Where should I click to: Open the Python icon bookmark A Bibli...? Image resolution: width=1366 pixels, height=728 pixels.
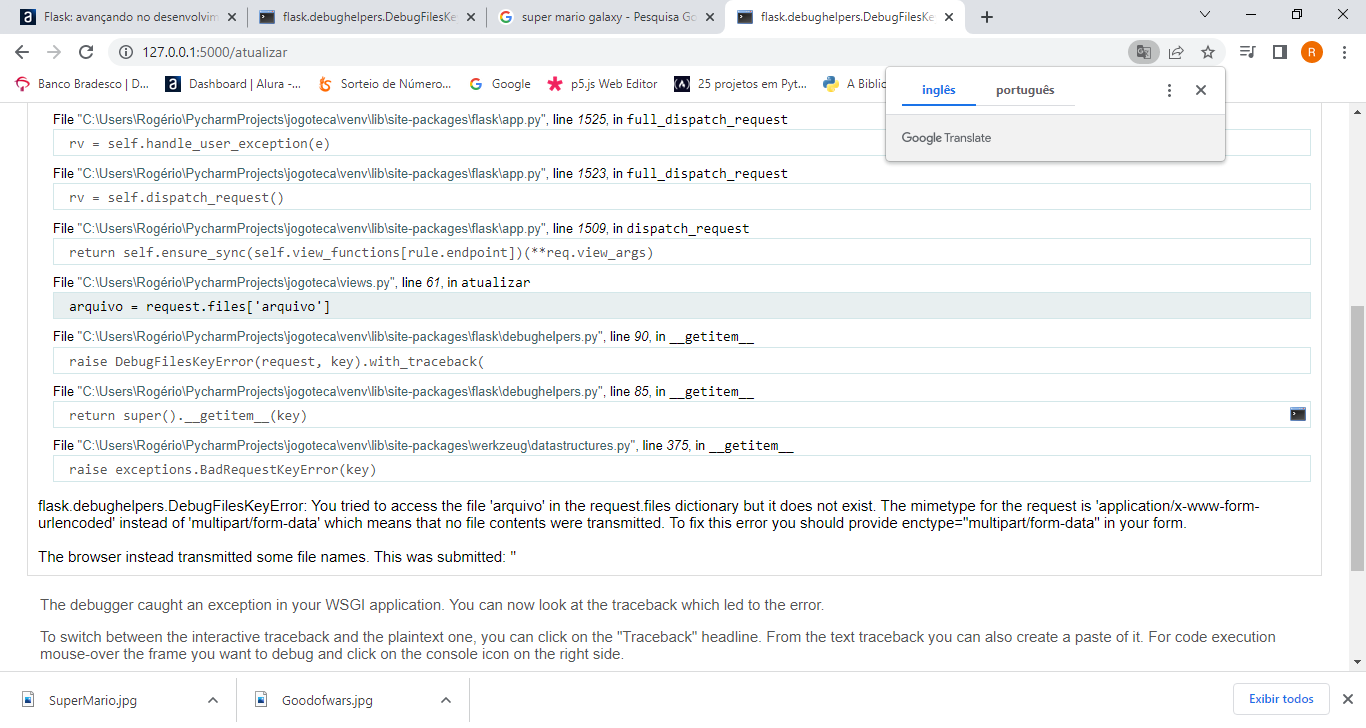coord(854,84)
